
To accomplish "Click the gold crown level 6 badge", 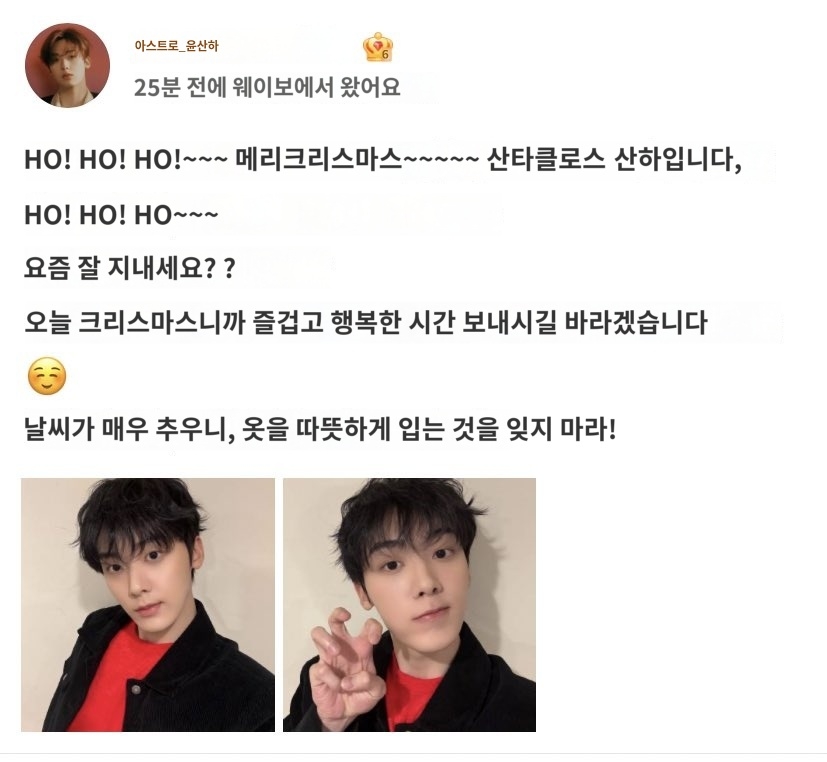I will click(378, 47).
